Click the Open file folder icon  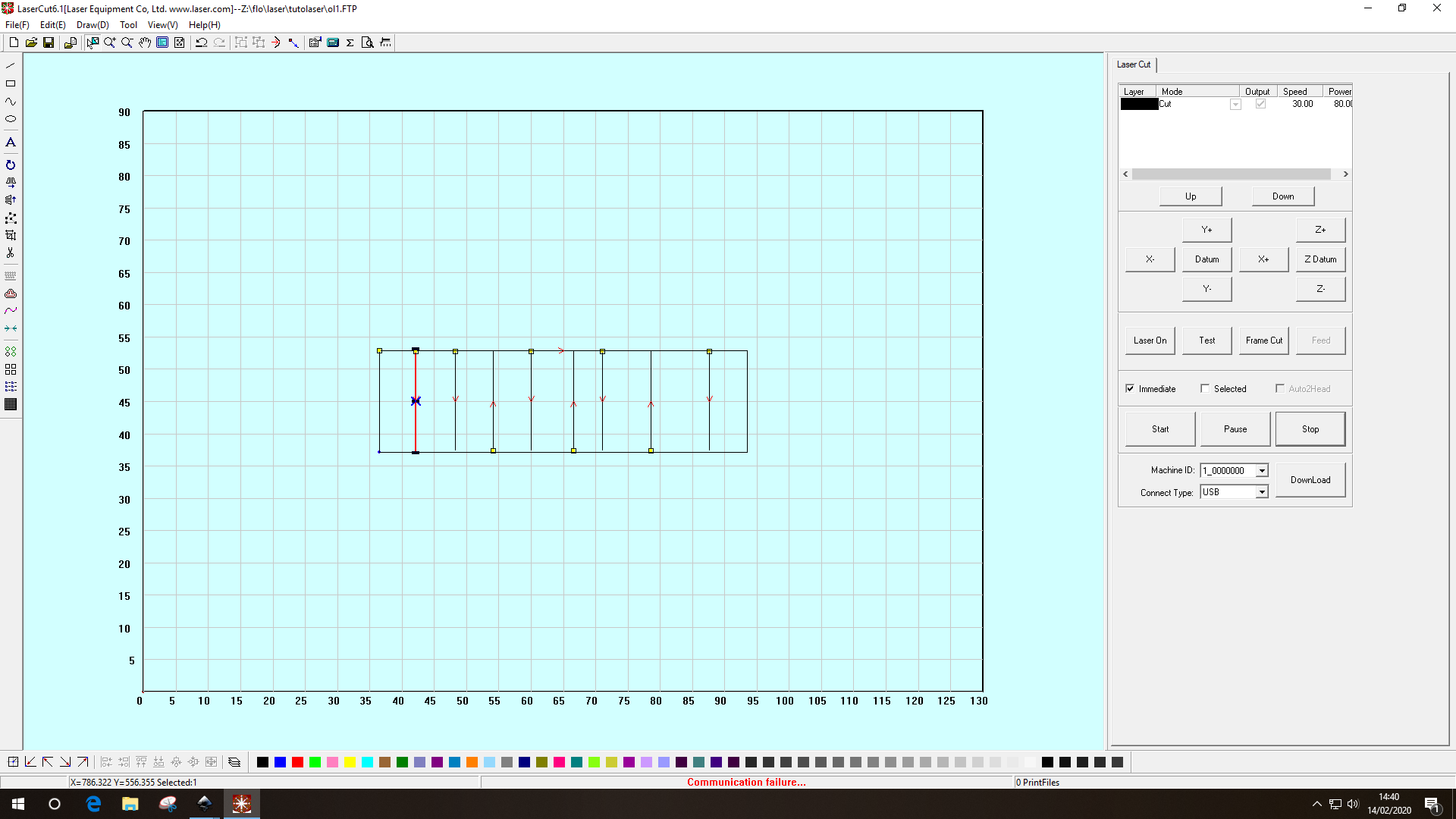pyautogui.click(x=31, y=42)
